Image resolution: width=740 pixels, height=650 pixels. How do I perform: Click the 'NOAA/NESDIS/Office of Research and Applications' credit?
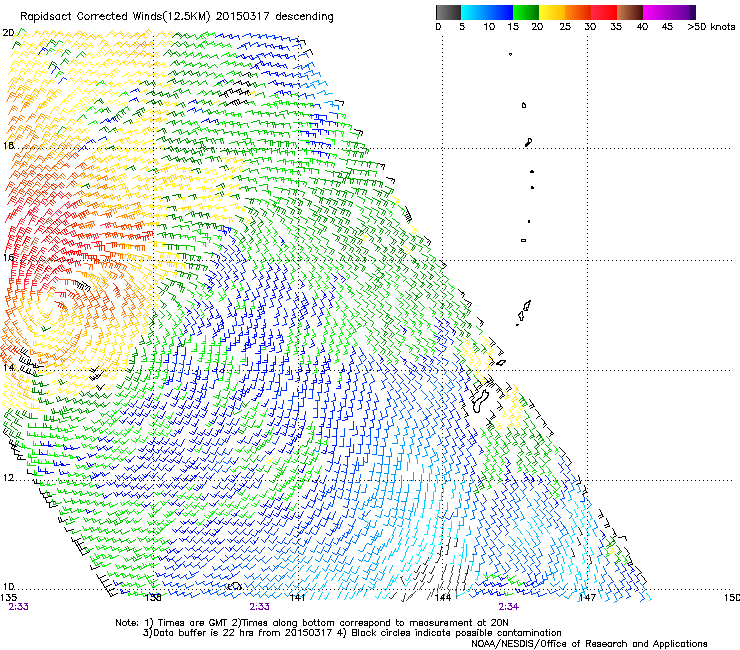point(589,644)
